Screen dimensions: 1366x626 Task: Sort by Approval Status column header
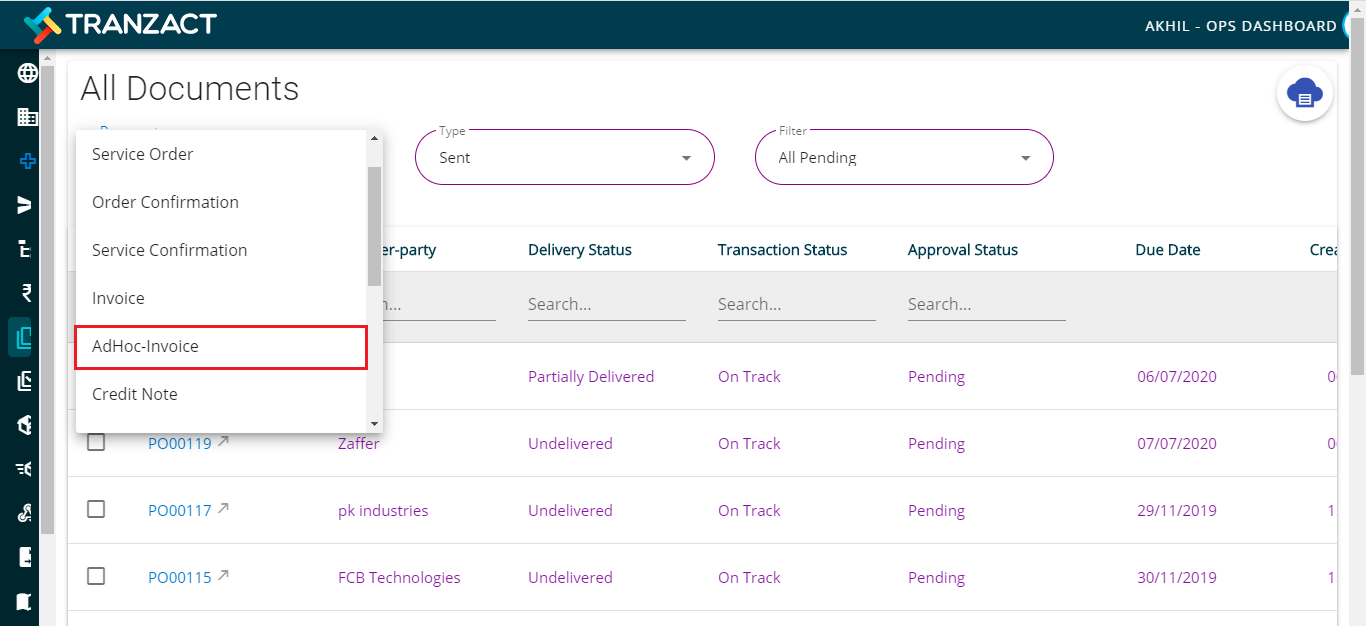tap(963, 250)
